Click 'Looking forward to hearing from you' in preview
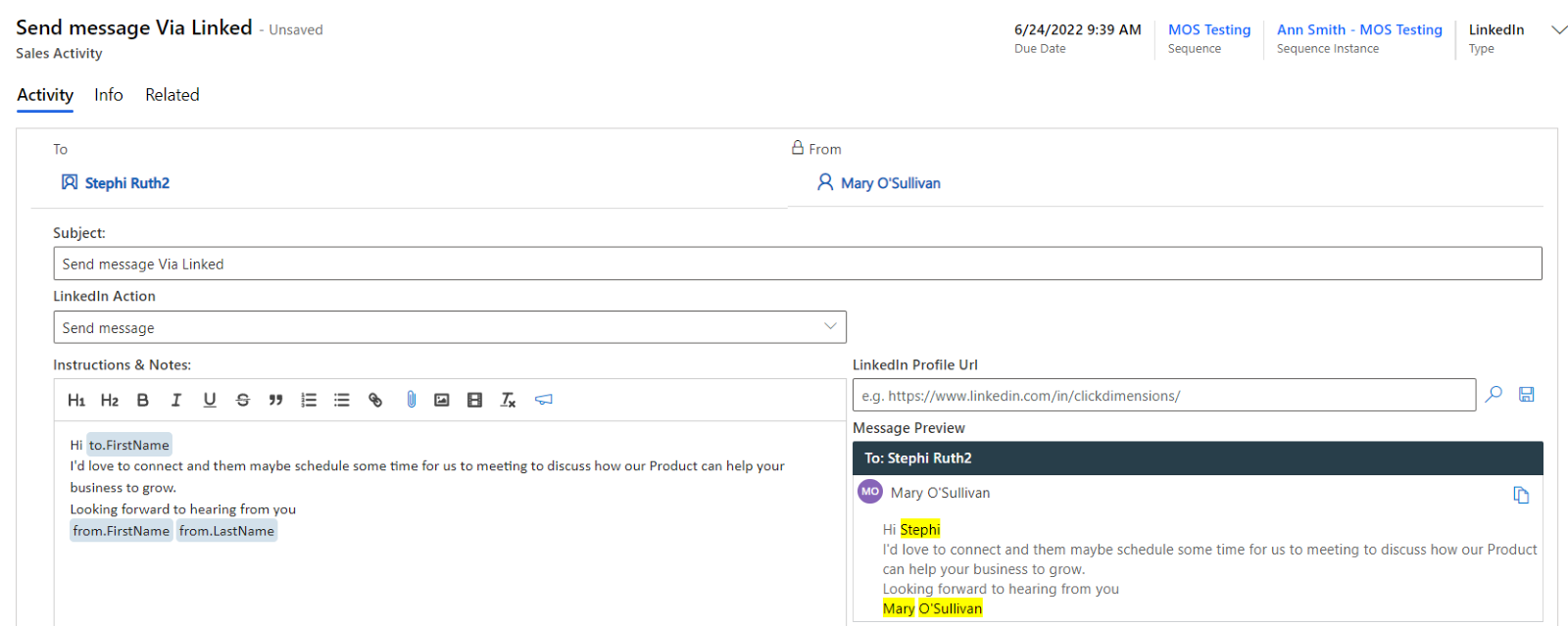Image resolution: width=1568 pixels, height=626 pixels. point(1001,589)
